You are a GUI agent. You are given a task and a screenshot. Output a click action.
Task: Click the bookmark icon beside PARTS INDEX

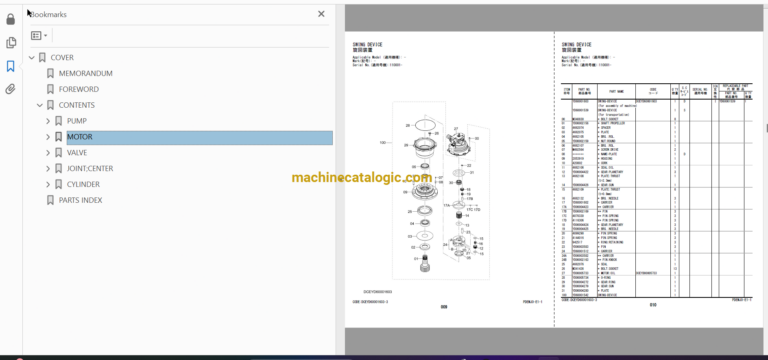tap(50, 200)
